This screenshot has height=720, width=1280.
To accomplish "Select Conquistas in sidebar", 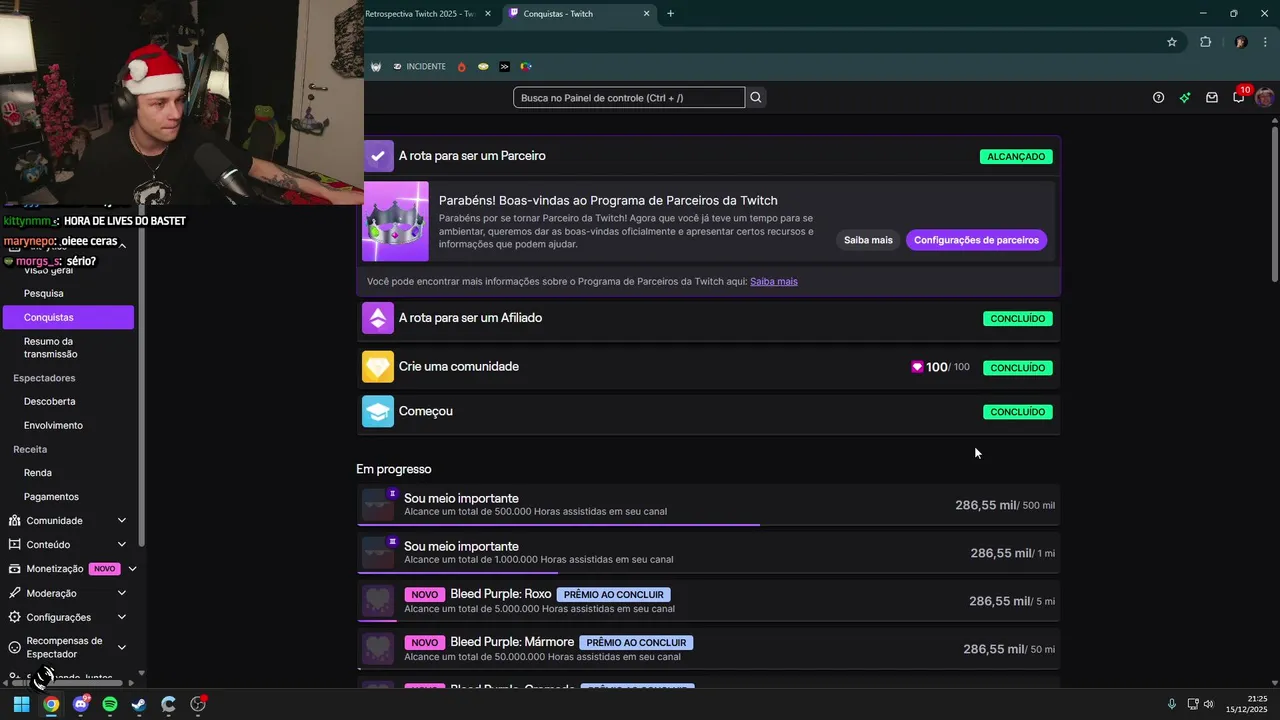I will coord(68,317).
